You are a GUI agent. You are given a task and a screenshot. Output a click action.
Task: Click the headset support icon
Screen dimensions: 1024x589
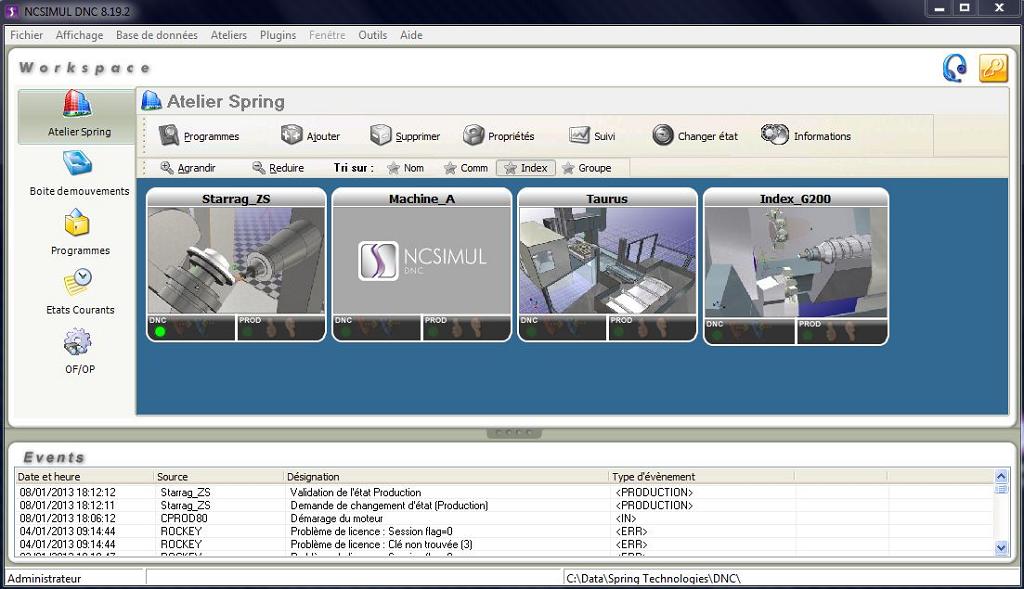(x=954, y=68)
